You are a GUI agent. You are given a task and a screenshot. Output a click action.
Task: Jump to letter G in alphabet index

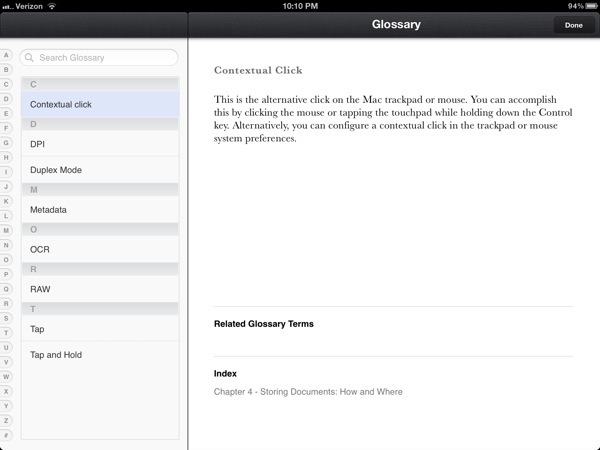6,143
